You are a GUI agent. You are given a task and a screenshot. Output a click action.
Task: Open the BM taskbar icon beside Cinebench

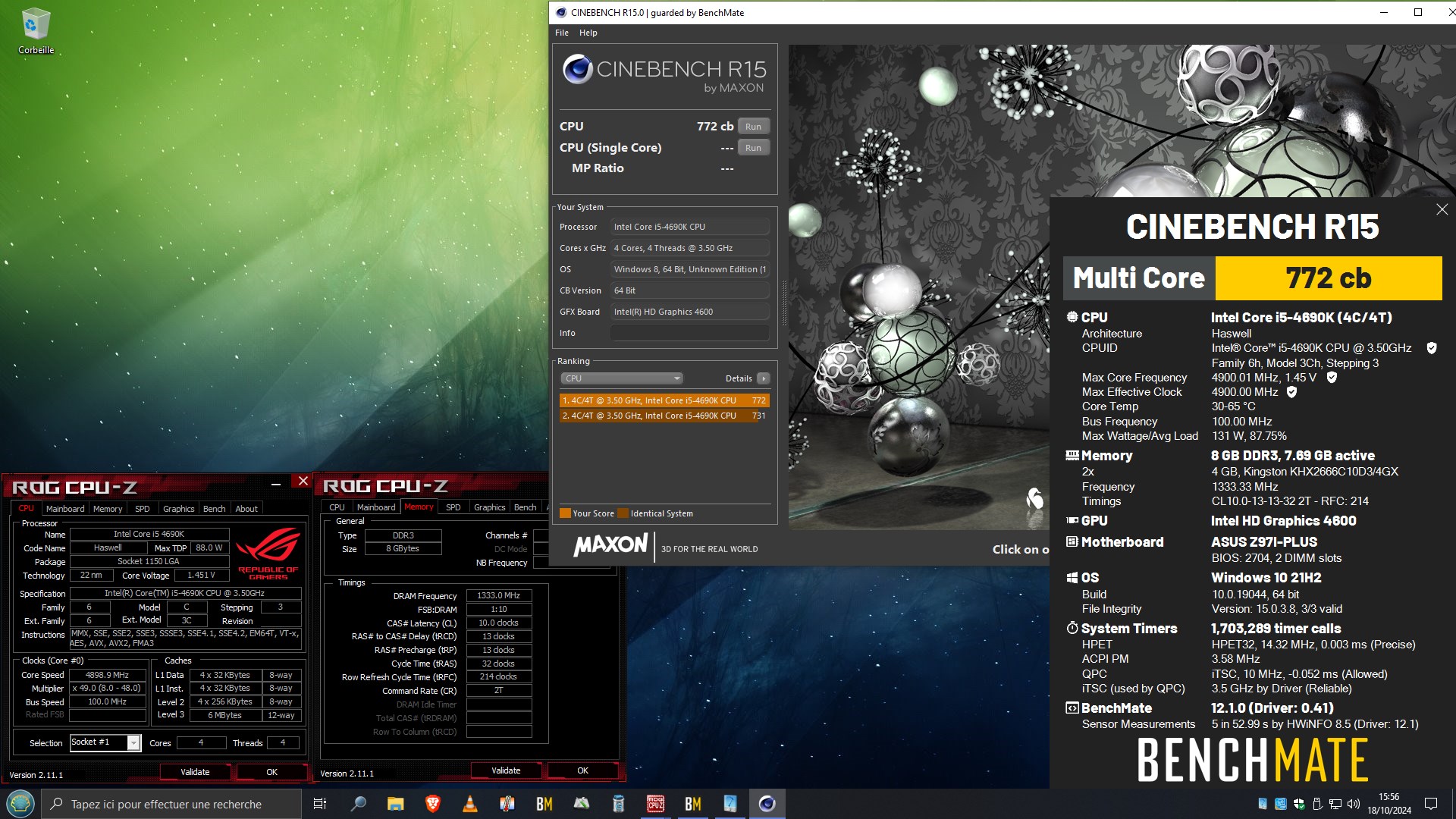(692, 804)
